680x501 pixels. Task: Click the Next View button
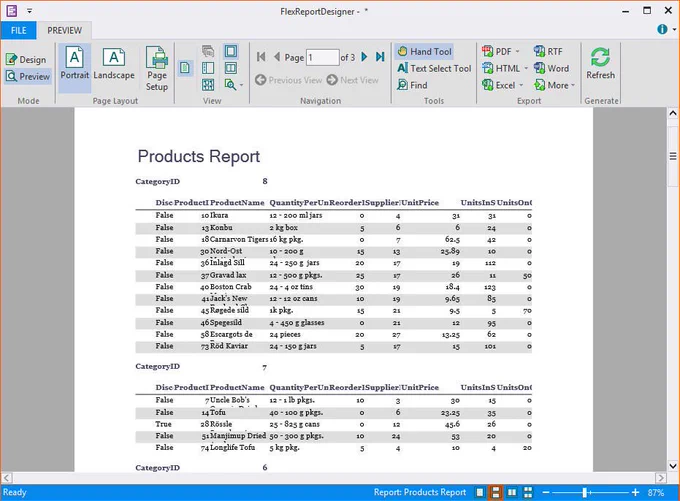353,80
